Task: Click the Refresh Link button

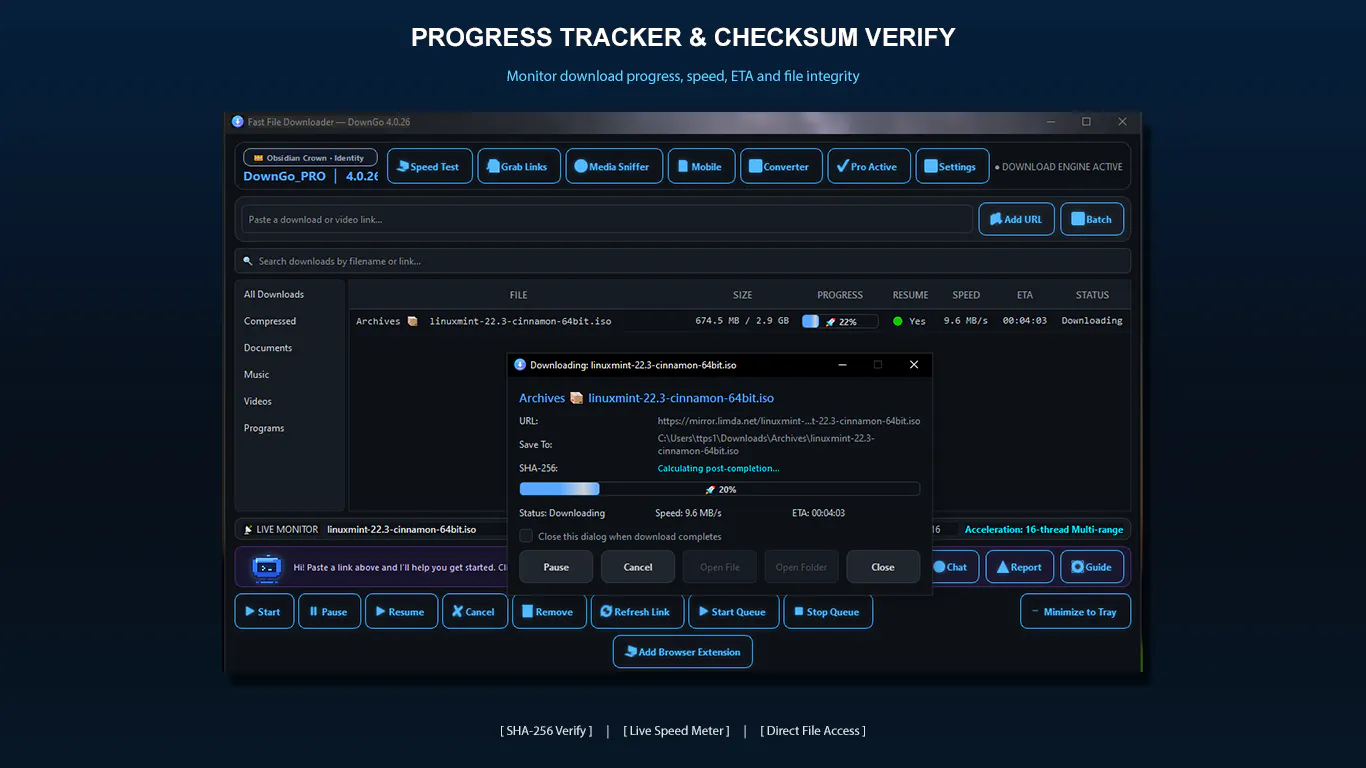Action: pyautogui.click(x=637, y=612)
